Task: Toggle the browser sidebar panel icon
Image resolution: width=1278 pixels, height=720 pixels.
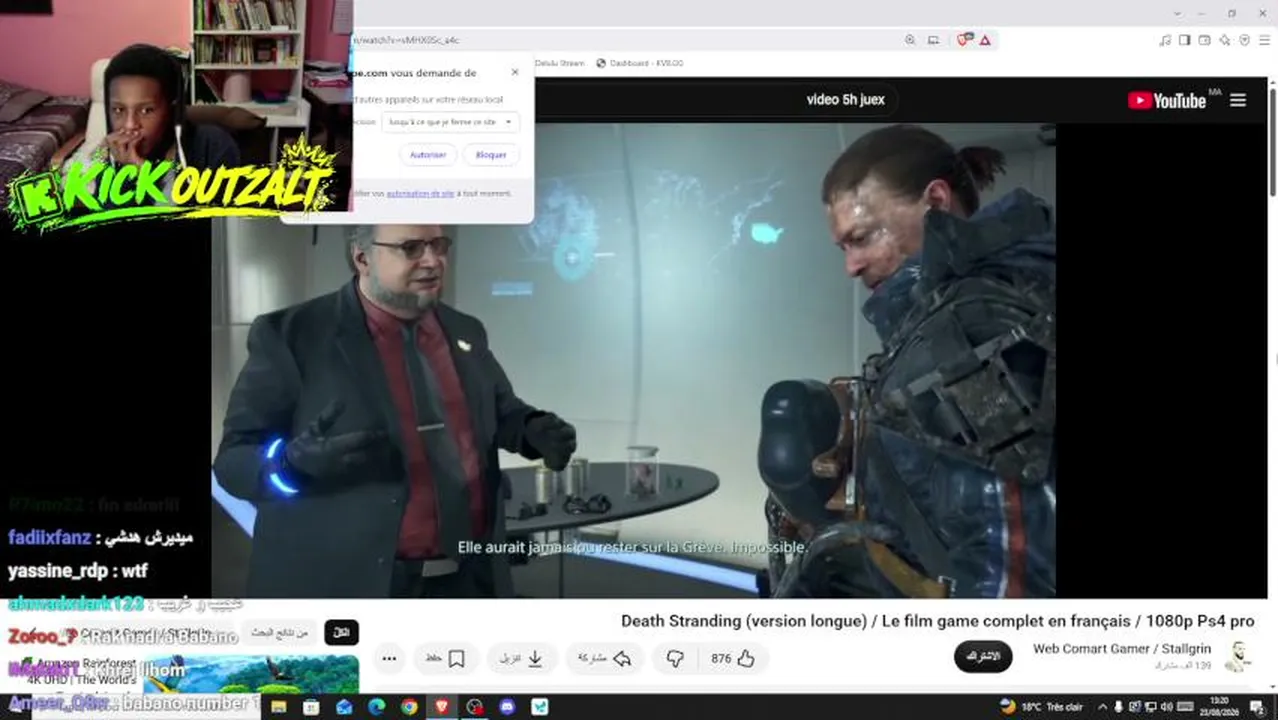Action: [1185, 40]
